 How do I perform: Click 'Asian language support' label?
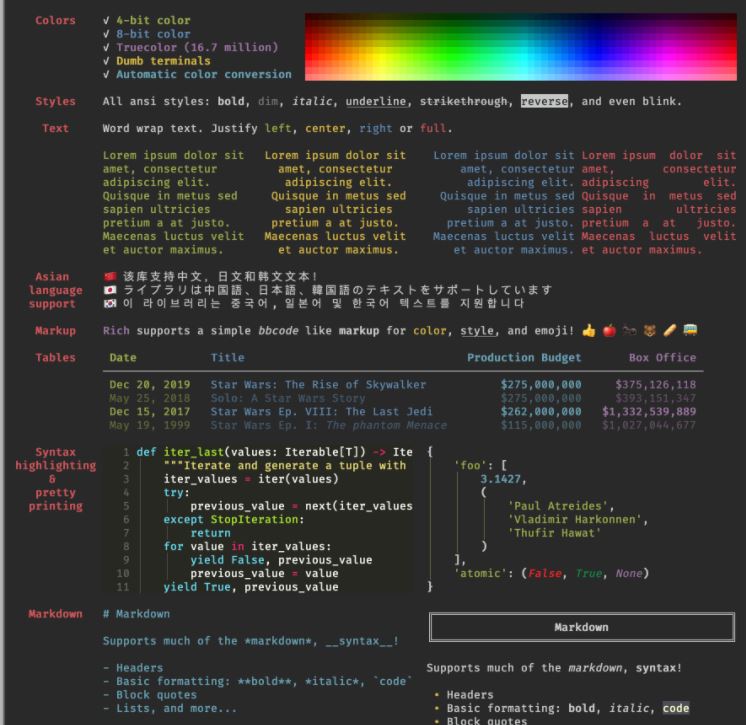(x=55, y=290)
